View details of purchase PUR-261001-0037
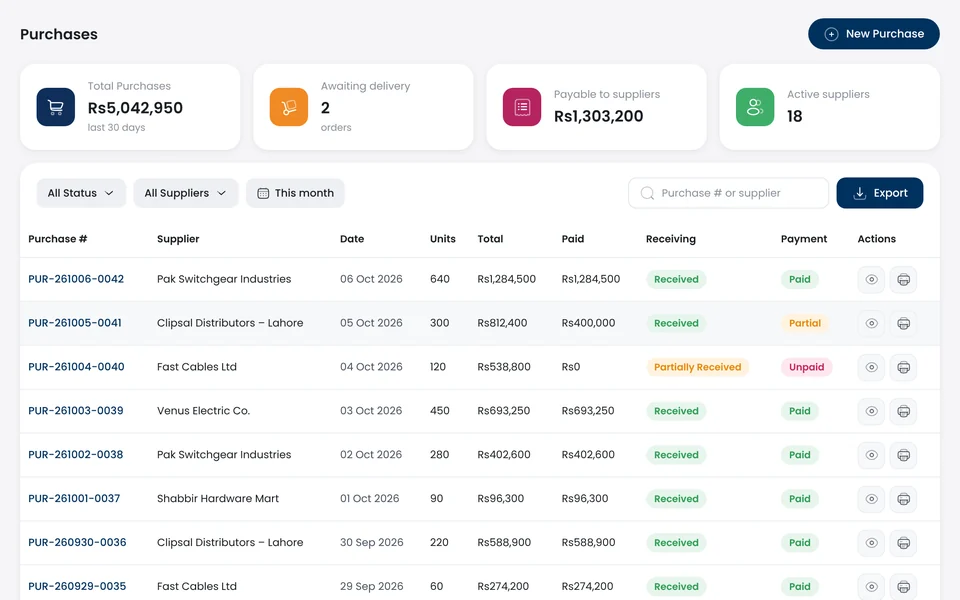The width and height of the screenshot is (960, 600). [871, 499]
